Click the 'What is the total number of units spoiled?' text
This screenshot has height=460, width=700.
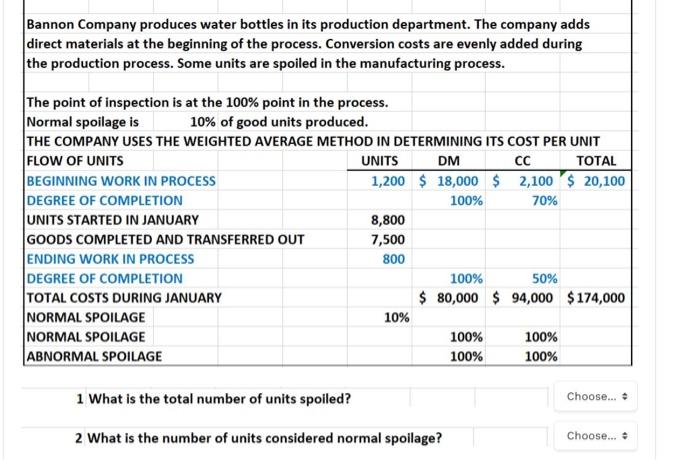coord(220,399)
